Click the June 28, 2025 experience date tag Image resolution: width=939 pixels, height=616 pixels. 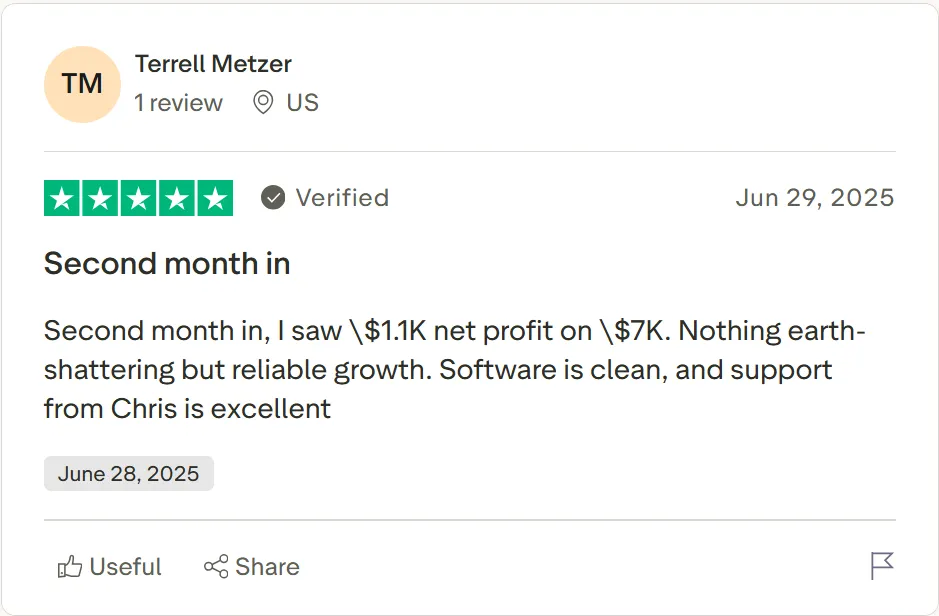coord(128,474)
